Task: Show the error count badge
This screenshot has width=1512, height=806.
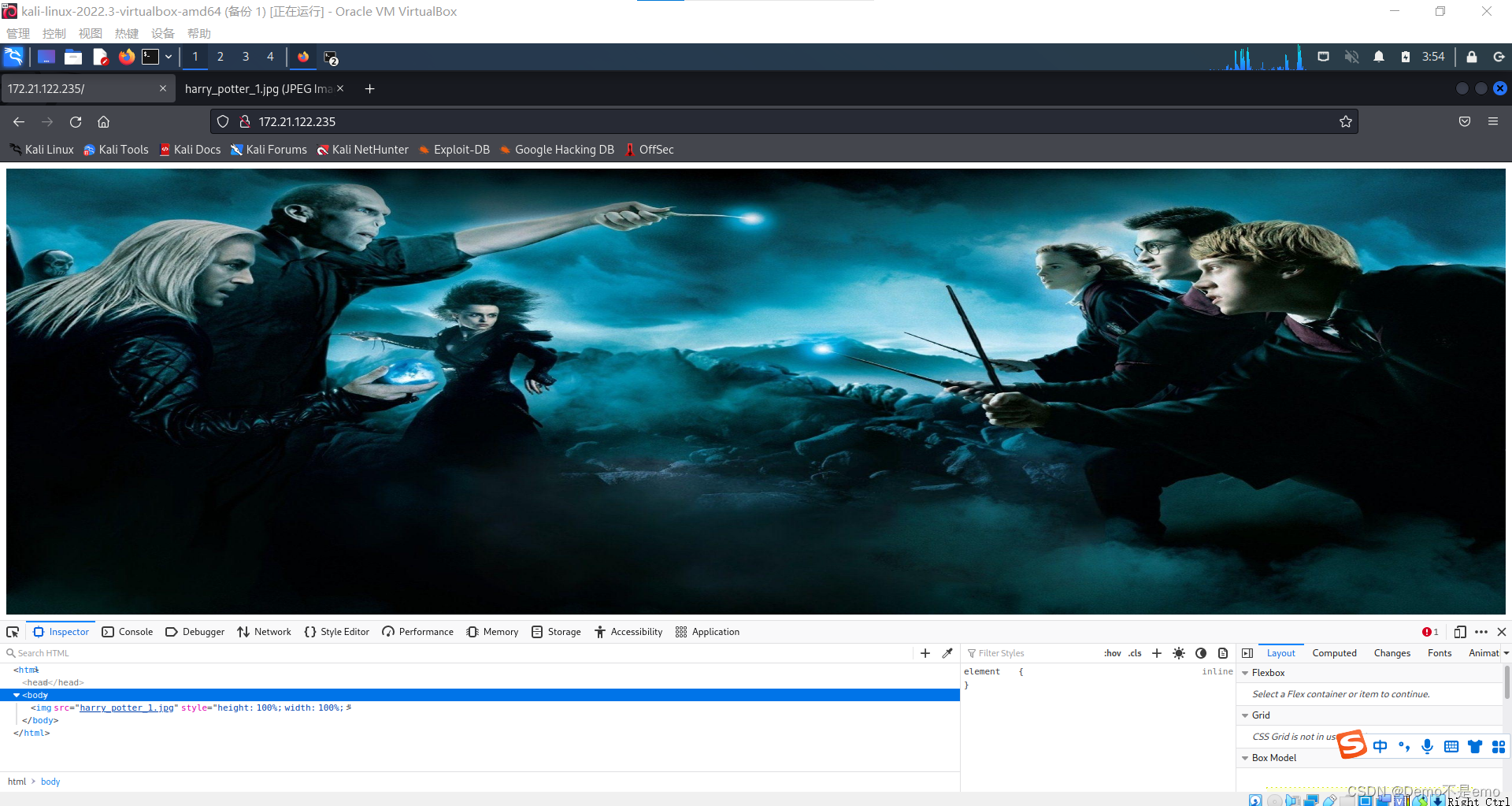Action: [1430, 632]
